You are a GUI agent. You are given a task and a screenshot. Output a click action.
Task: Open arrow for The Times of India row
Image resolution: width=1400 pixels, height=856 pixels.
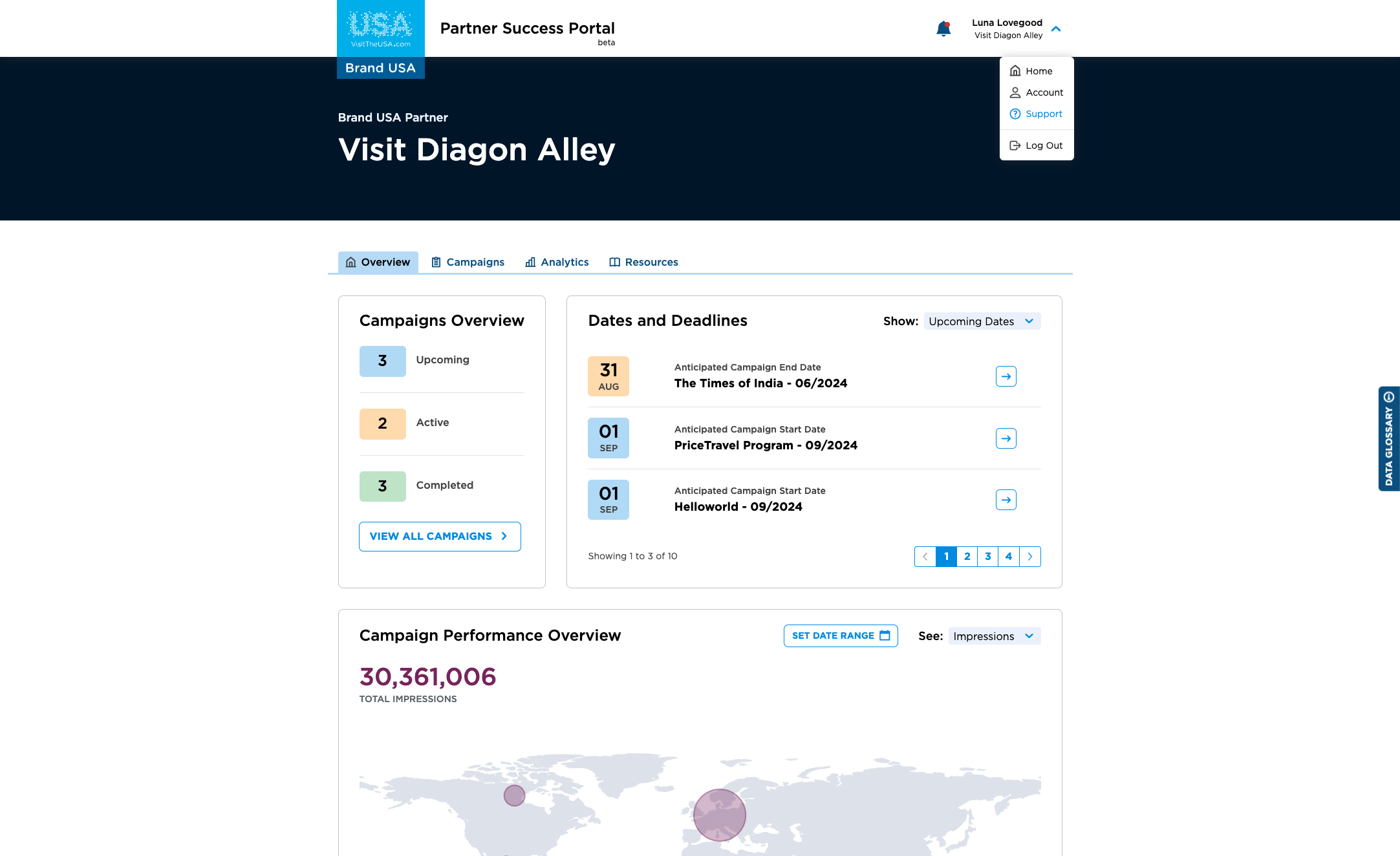(x=1006, y=376)
